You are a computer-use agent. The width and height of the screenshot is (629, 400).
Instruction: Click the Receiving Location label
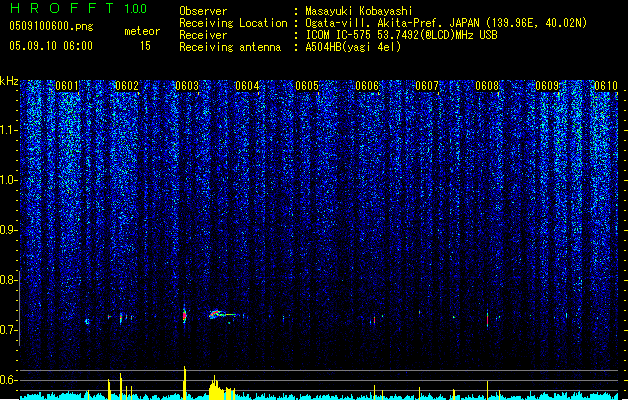(x=233, y=23)
